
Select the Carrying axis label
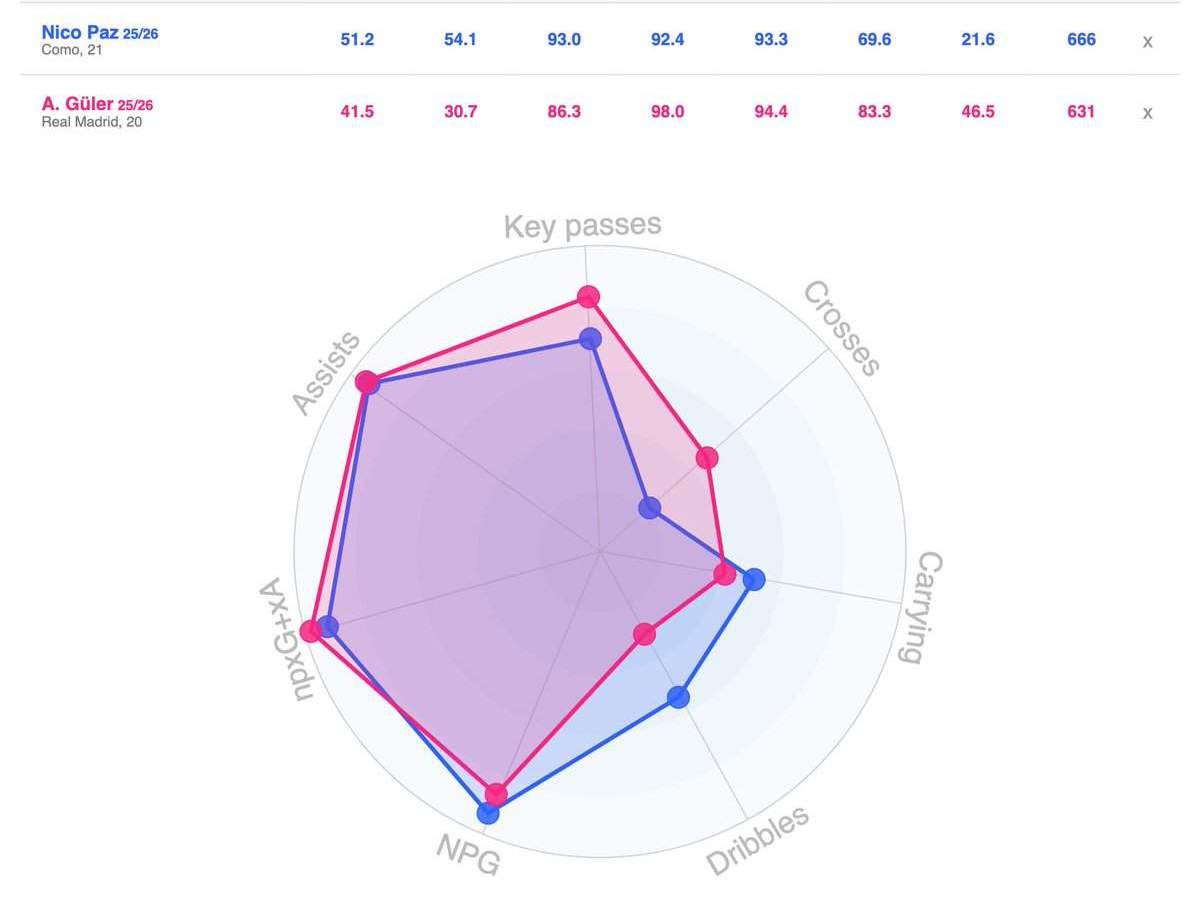tap(921, 607)
